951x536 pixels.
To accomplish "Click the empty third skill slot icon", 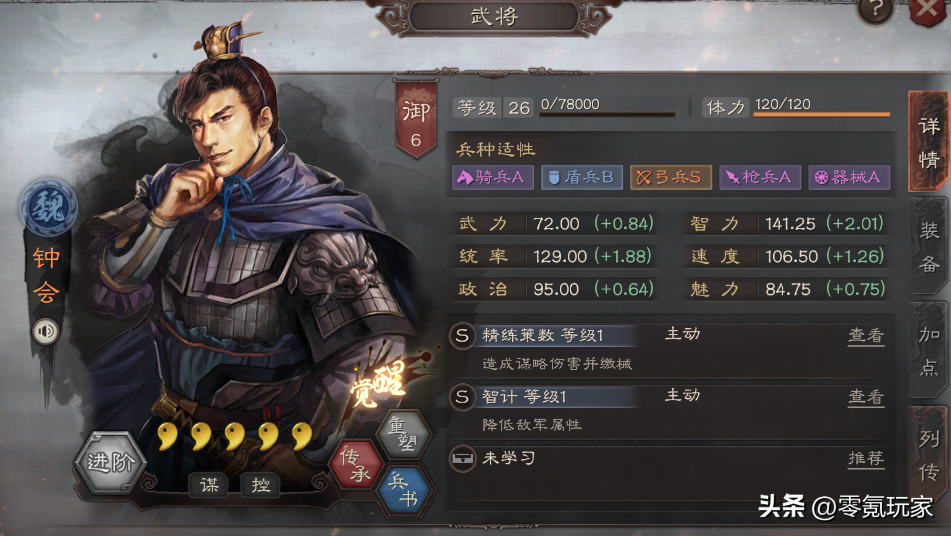I will (x=462, y=458).
